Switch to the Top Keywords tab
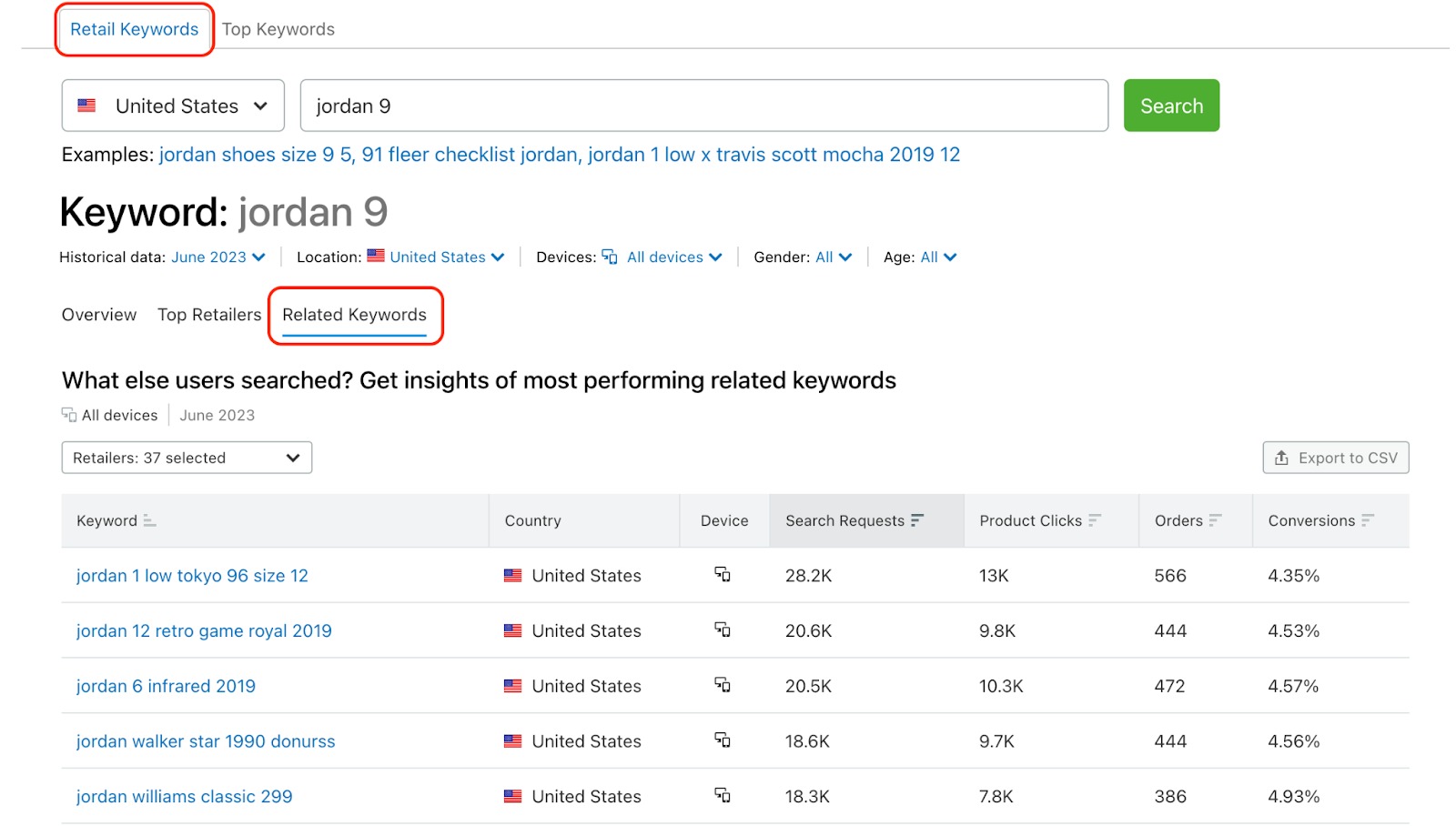This screenshot has width=1456, height=826. click(278, 29)
